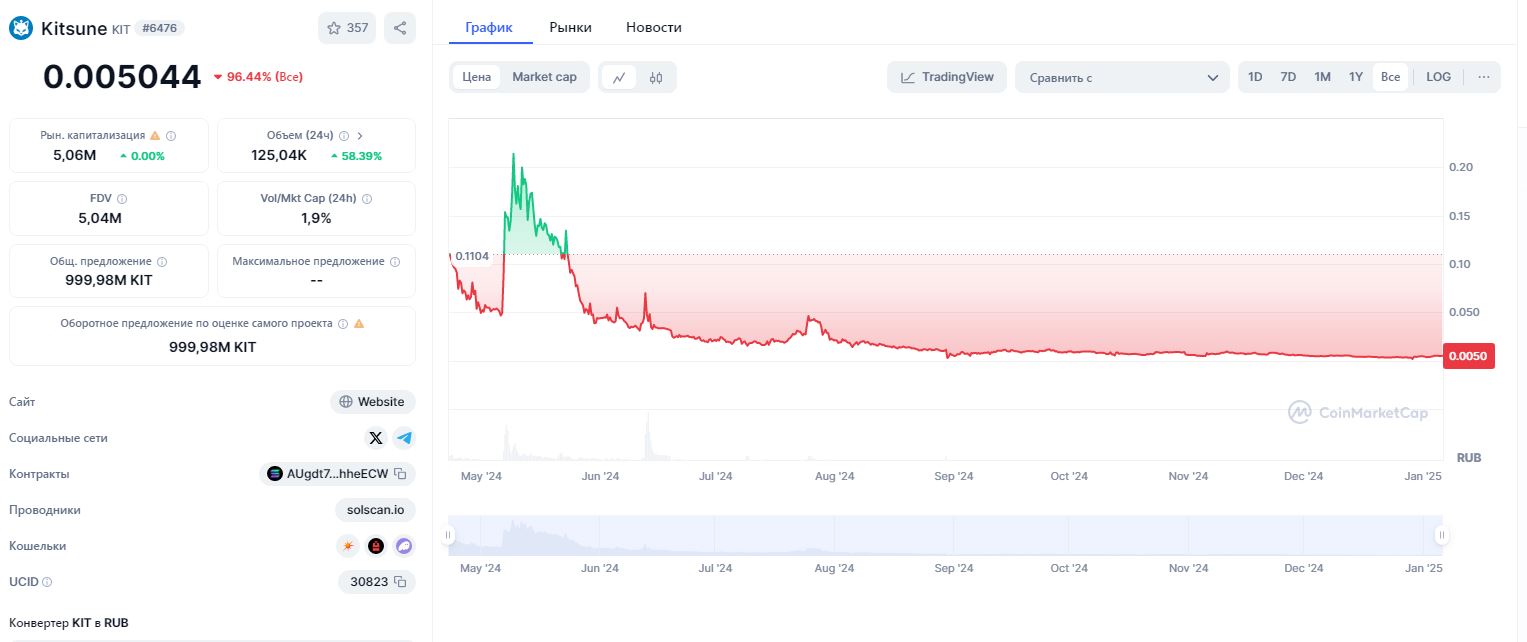Click the mini overview chart range bar
Screen dimensions: 1527x642
click(x=945, y=535)
